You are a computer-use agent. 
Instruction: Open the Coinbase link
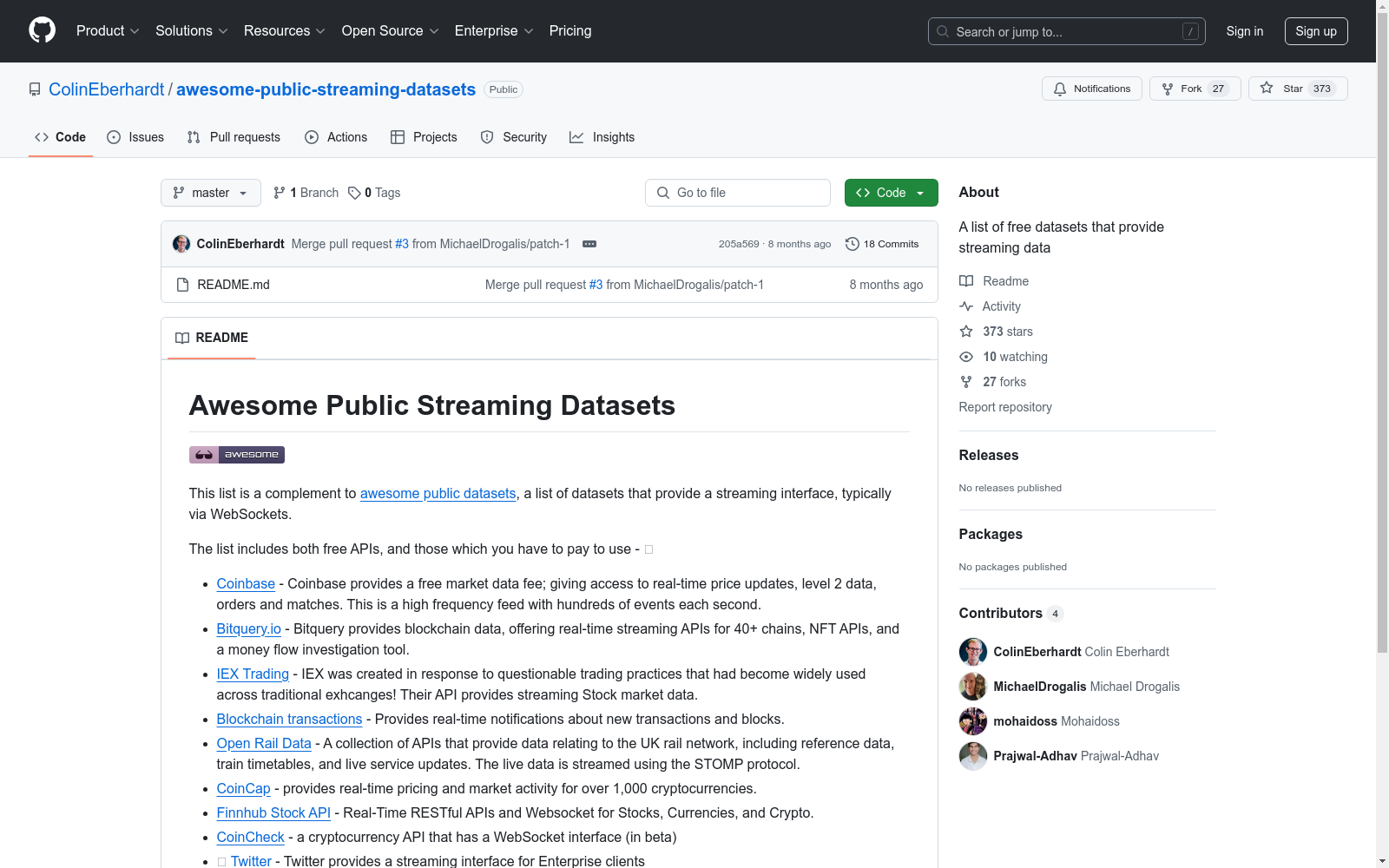click(246, 583)
